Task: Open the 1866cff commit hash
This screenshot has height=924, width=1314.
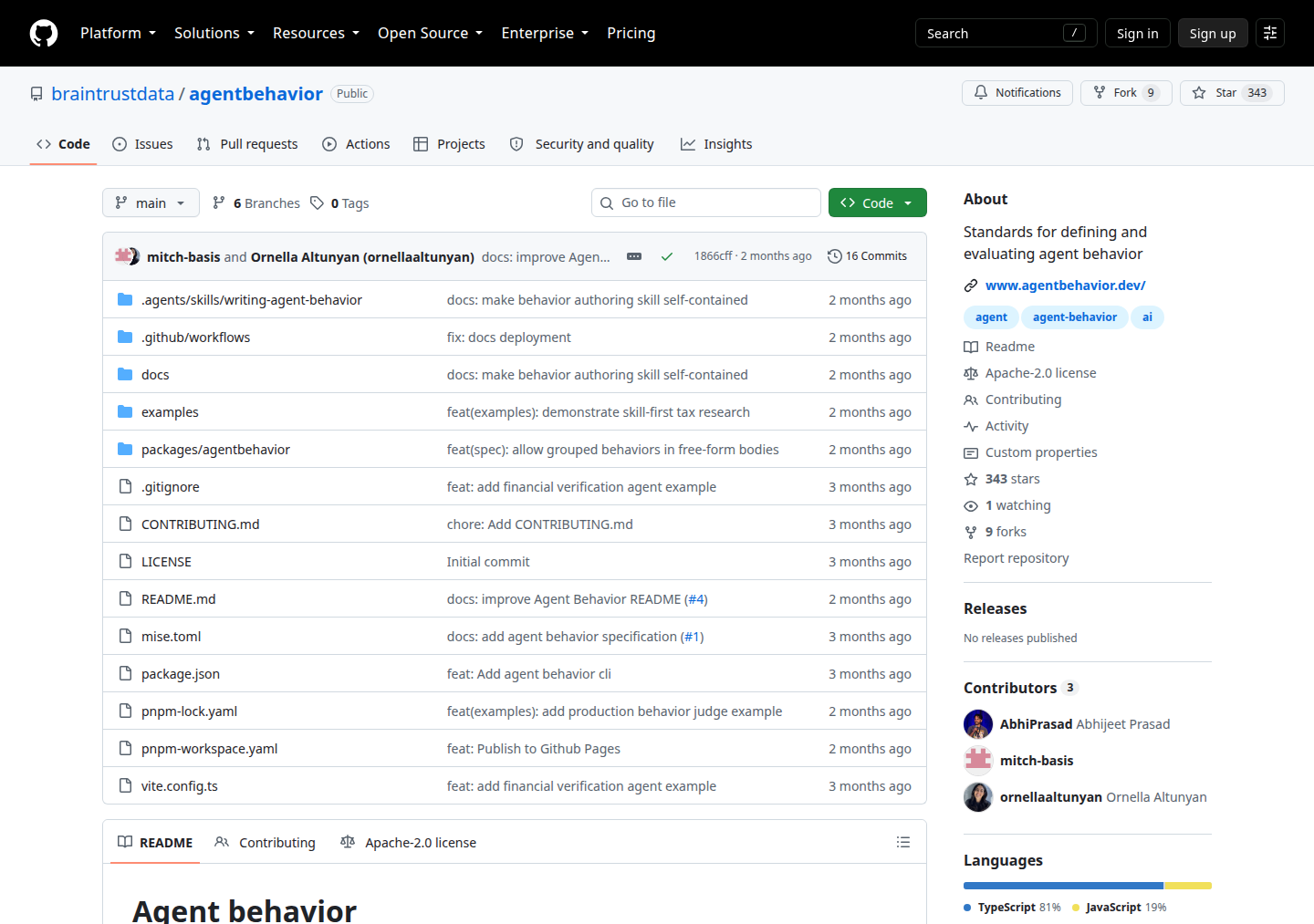Action: [713, 256]
